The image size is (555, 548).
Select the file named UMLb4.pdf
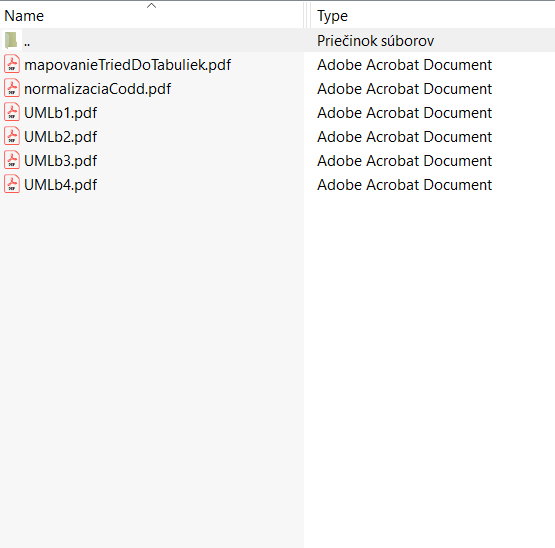pos(61,185)
